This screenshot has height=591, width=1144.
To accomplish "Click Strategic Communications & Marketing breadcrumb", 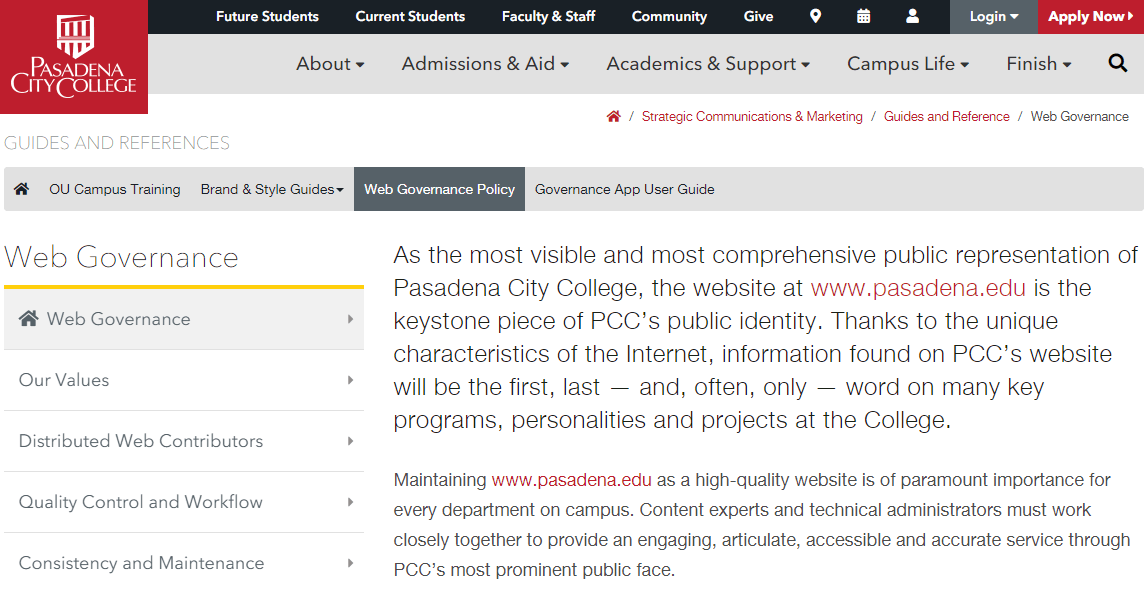I will click(752, 115).
